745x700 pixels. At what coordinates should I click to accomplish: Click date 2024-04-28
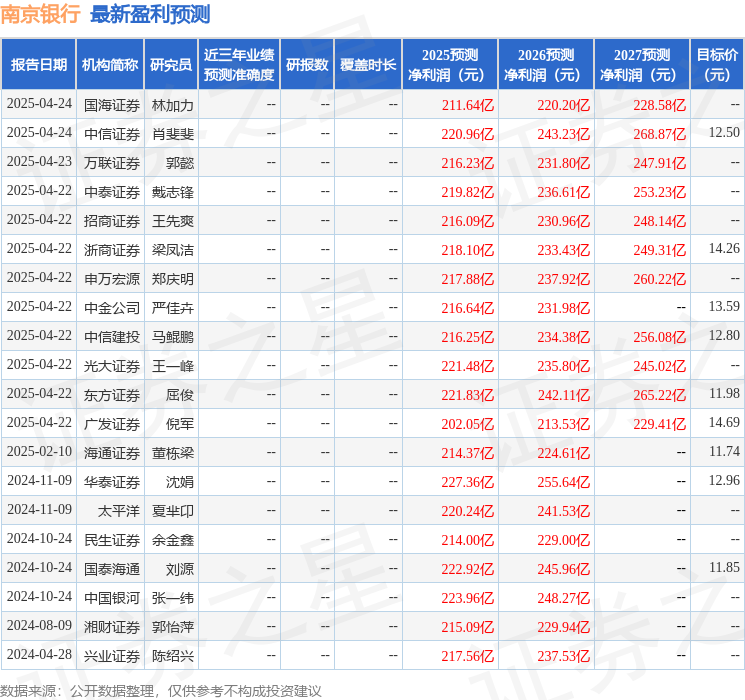point(39,654)
